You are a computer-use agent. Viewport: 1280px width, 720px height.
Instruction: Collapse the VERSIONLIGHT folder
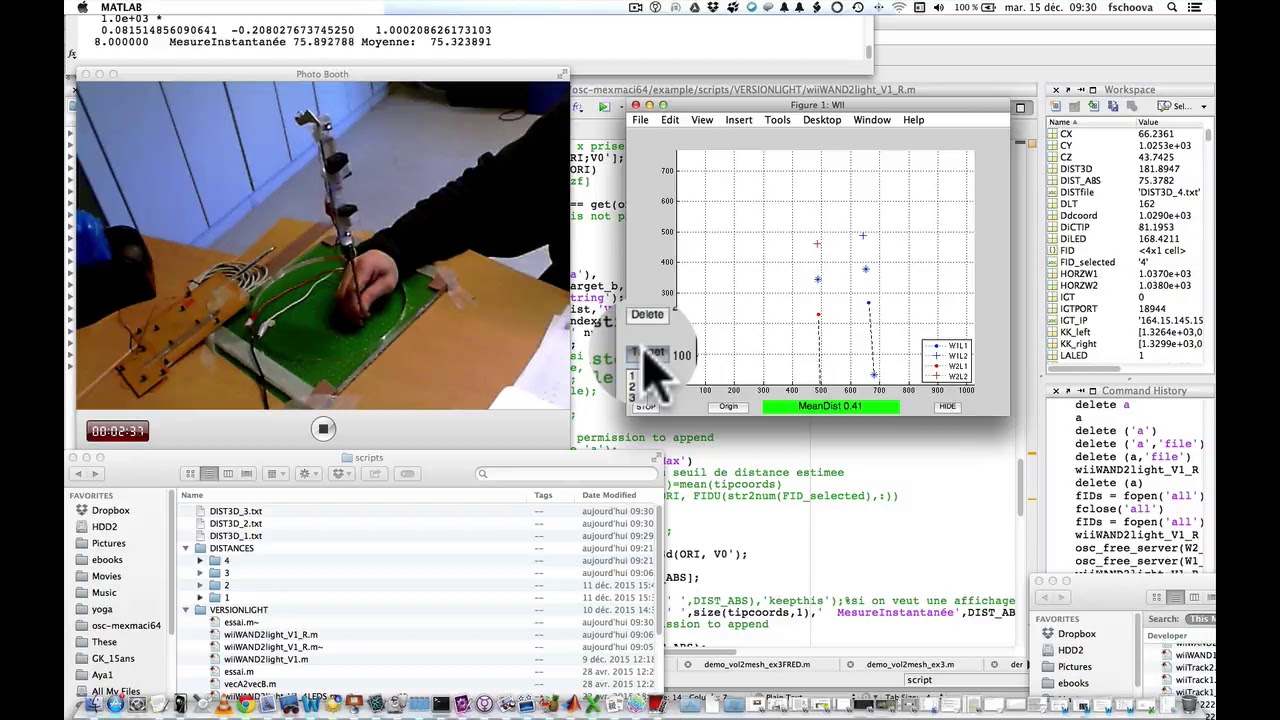click(x=186, y=610)
